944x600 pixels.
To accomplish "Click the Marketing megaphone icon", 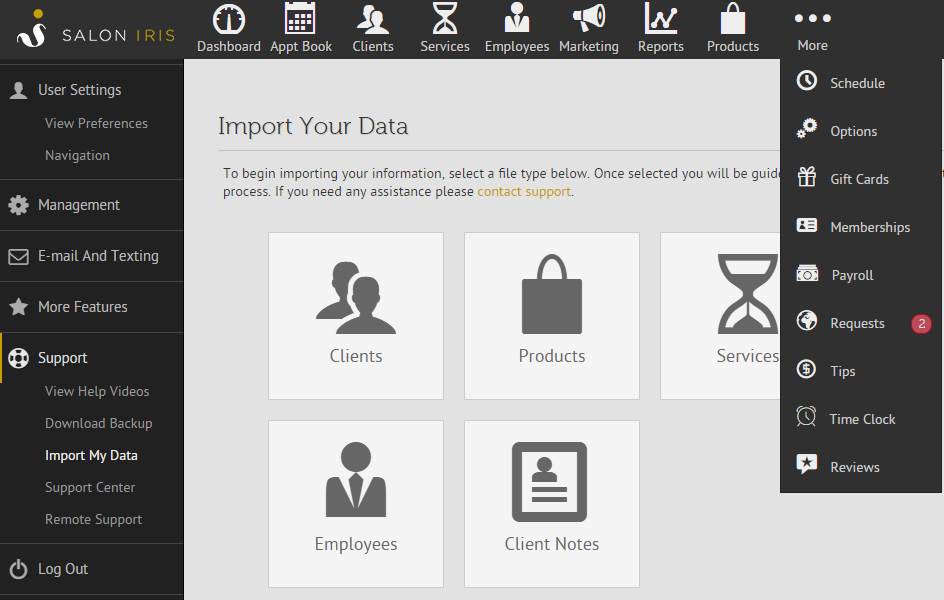I will [589, 19].
